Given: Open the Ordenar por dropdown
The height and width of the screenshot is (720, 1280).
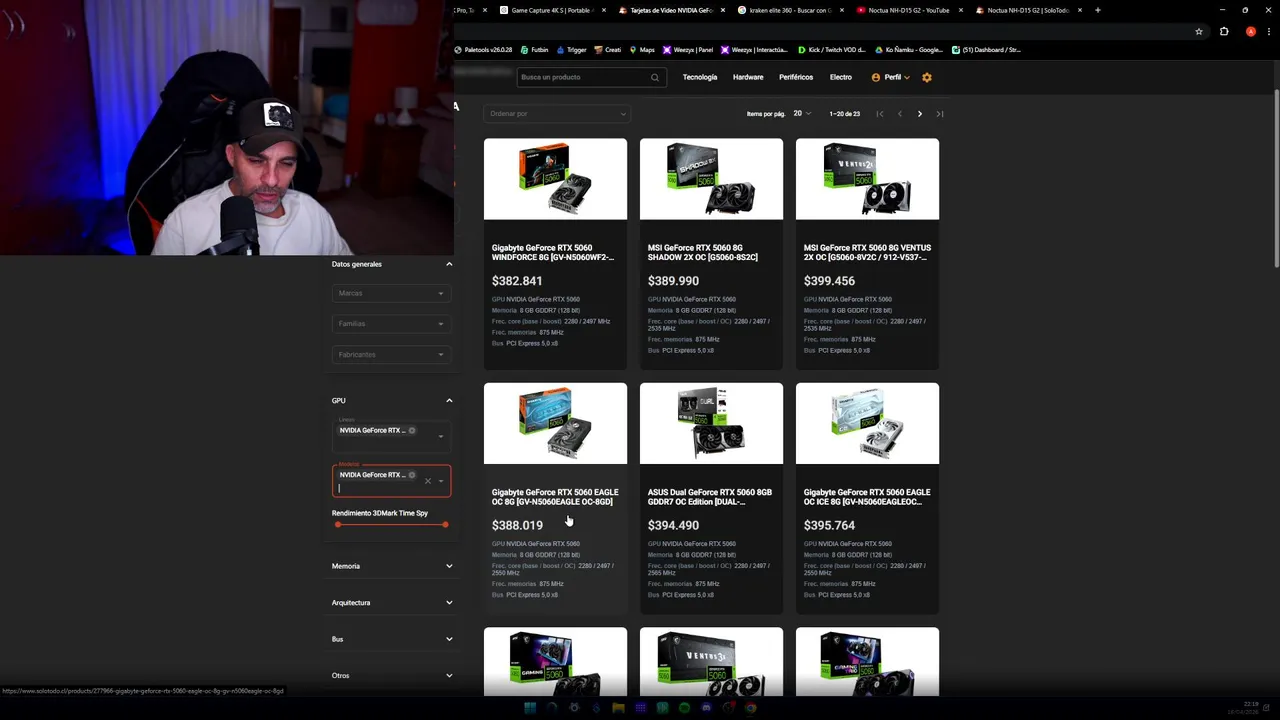Looking at the screenshot, I should click(556, 114).
